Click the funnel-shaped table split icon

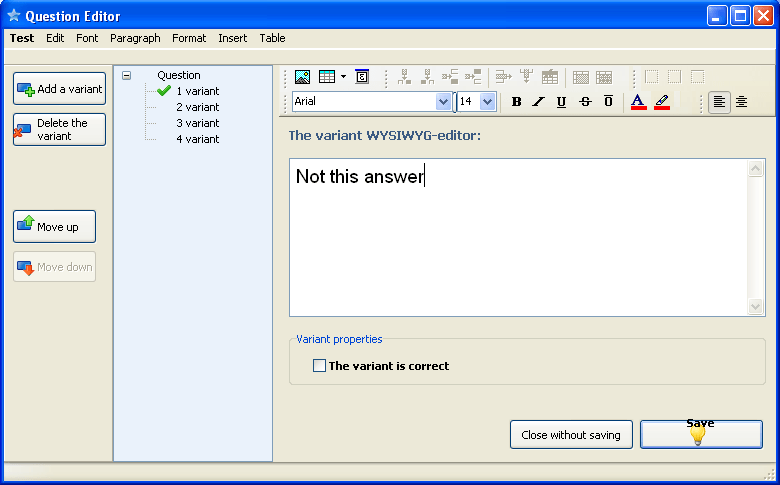[526, 77]
